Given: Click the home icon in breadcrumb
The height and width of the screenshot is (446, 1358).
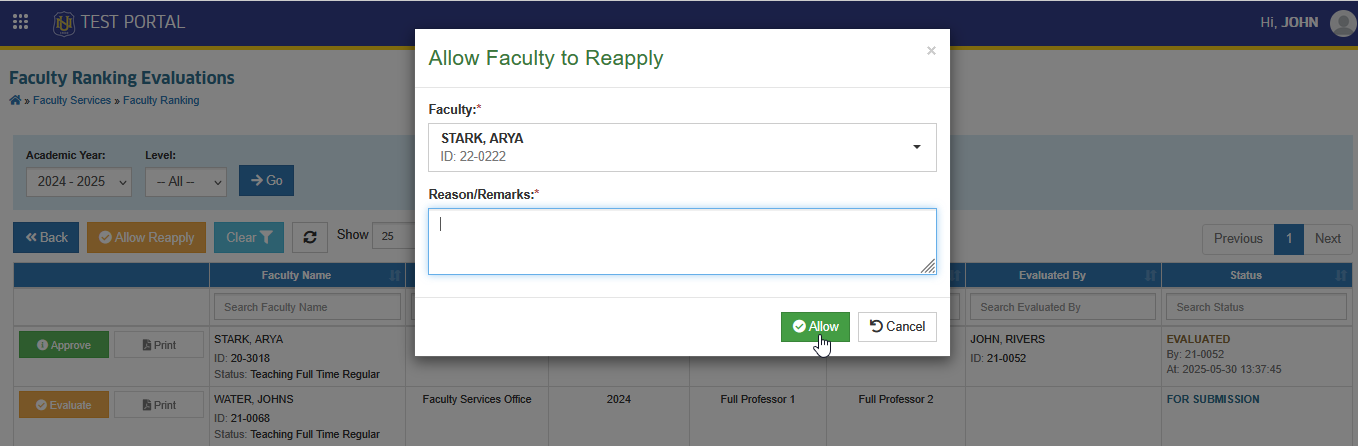Looking at the screenshot, I should 15,100.
